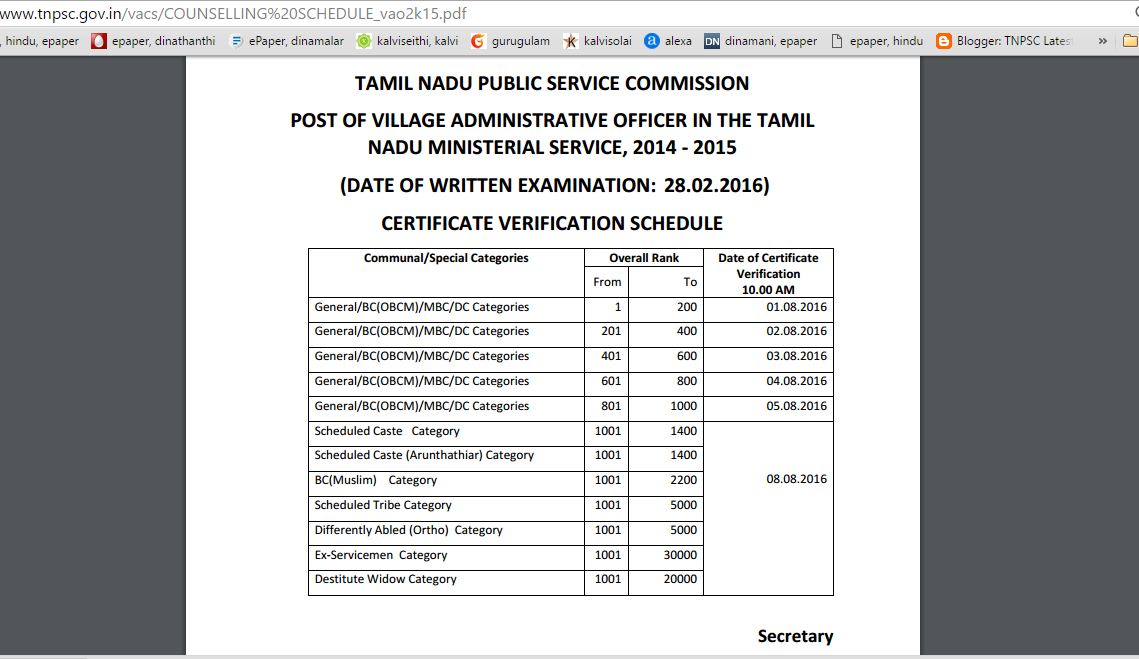The height and width of the screenshot is (659, 1139).
Task: Click the 'From' sub-header cell
Action: pyautogui.click(x=607, y=282)
